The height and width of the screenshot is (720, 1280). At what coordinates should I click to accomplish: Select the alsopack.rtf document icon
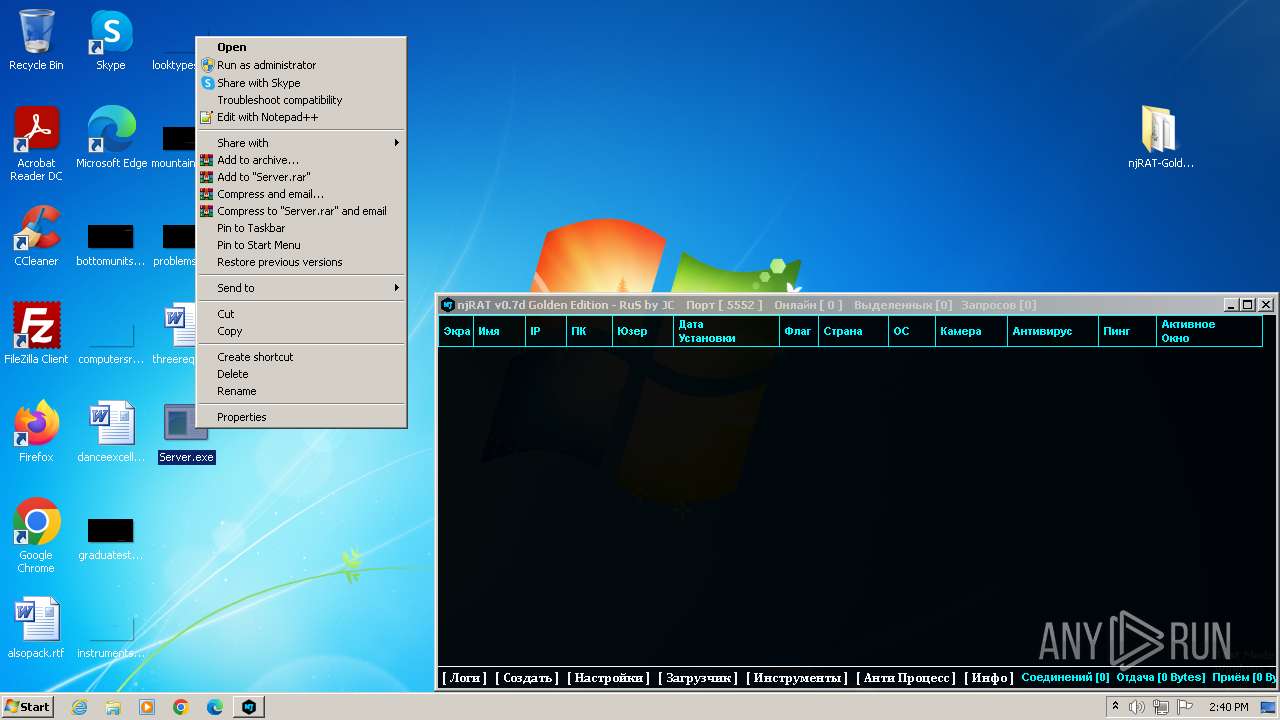pyautogui.click(x=36, y=628)
